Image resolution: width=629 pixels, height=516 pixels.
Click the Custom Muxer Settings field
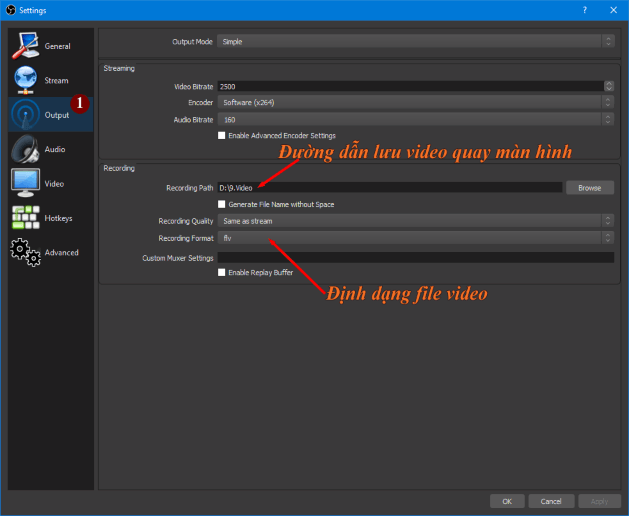point(415,258)
